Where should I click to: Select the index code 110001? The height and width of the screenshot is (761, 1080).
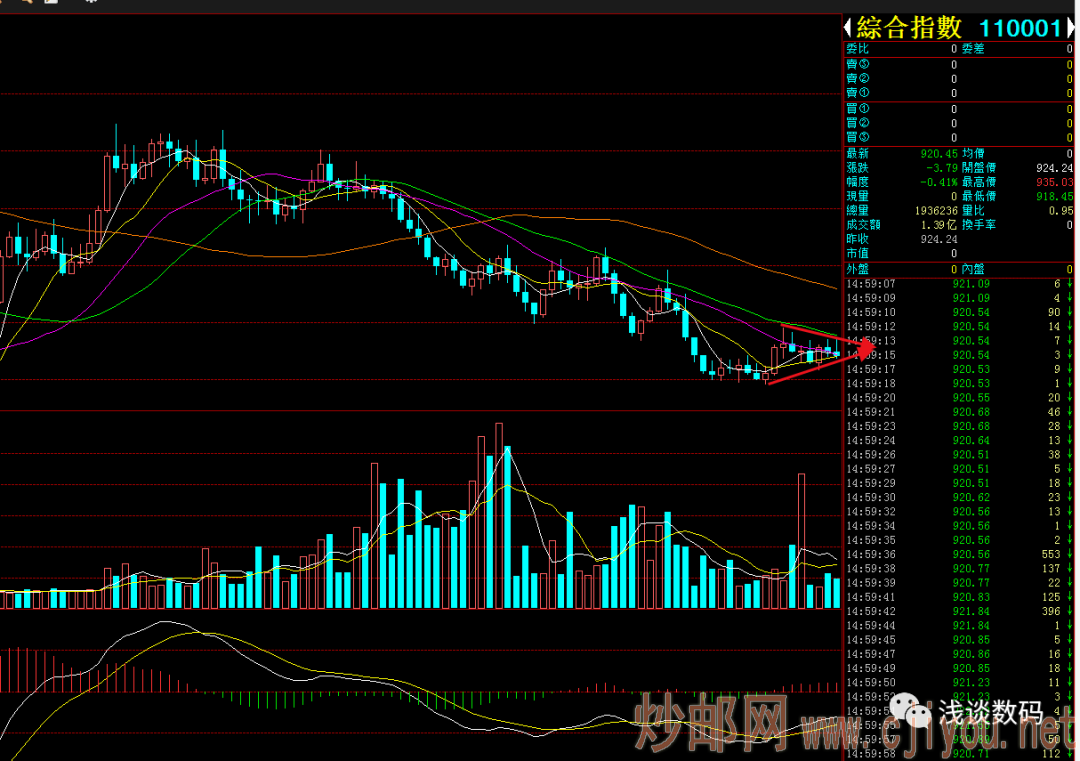tap(1019, 28)
